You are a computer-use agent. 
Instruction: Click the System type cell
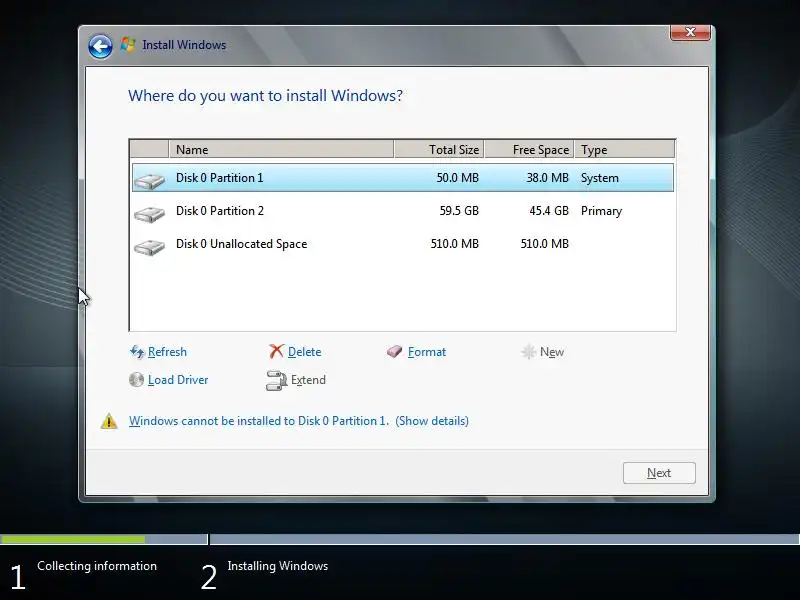coord(600,178)
